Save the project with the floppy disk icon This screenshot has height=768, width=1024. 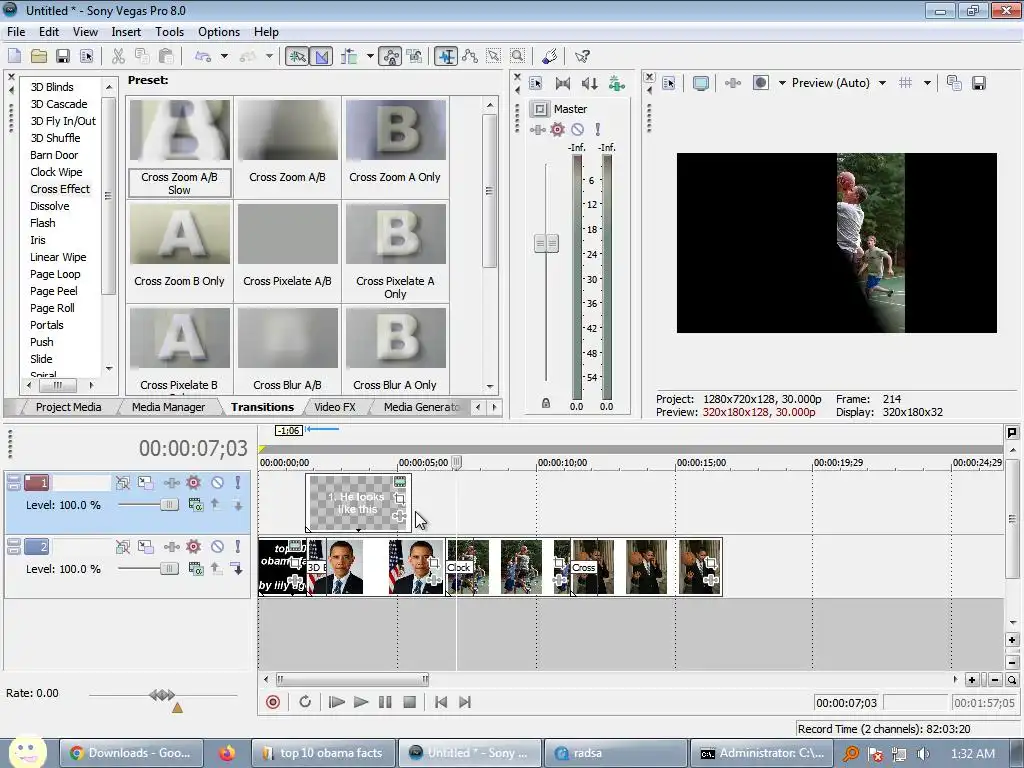click(x=63, y=56)
